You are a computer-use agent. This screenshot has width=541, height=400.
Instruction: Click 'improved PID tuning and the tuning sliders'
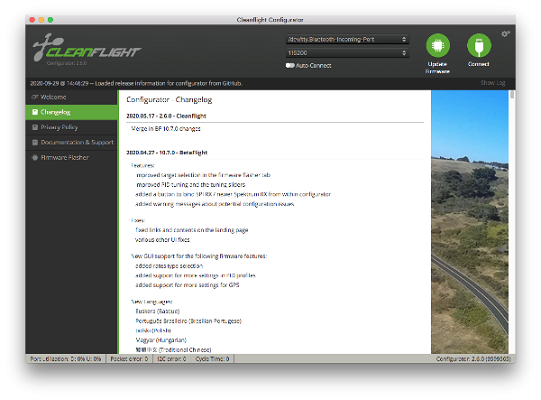tap(190, 185)
